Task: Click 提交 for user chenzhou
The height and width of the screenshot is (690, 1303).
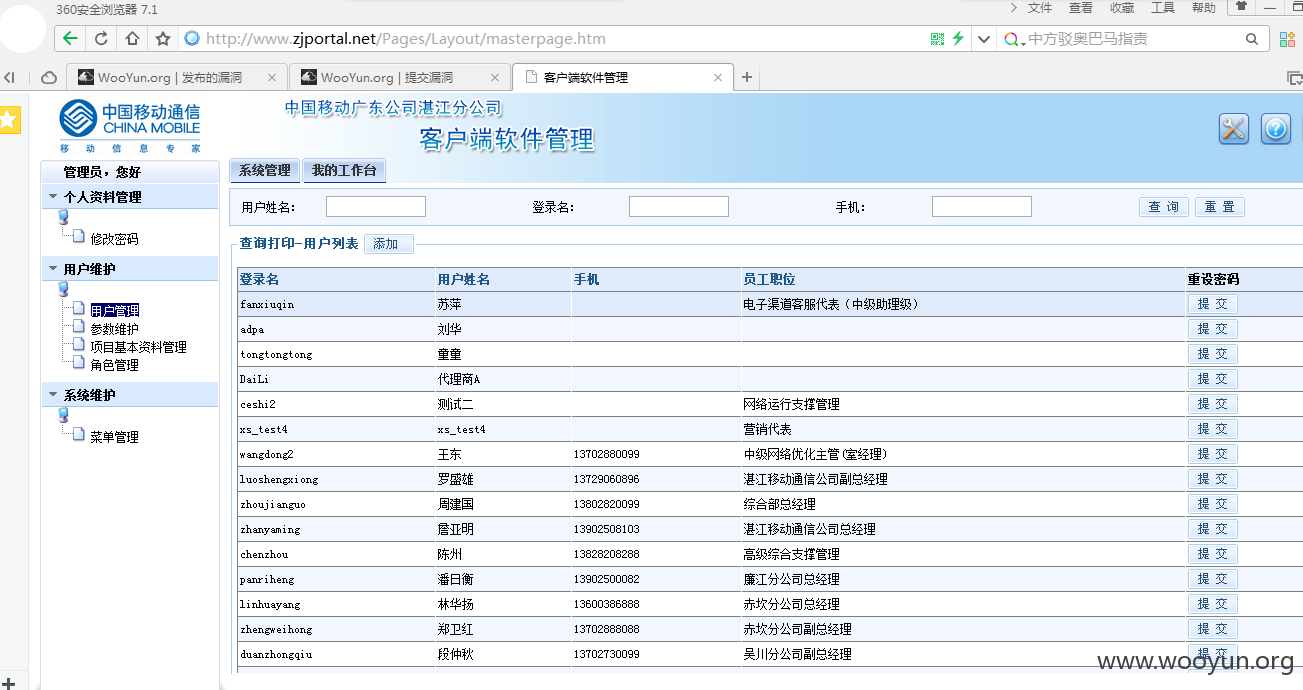Action: click(x=1212, y=554)
